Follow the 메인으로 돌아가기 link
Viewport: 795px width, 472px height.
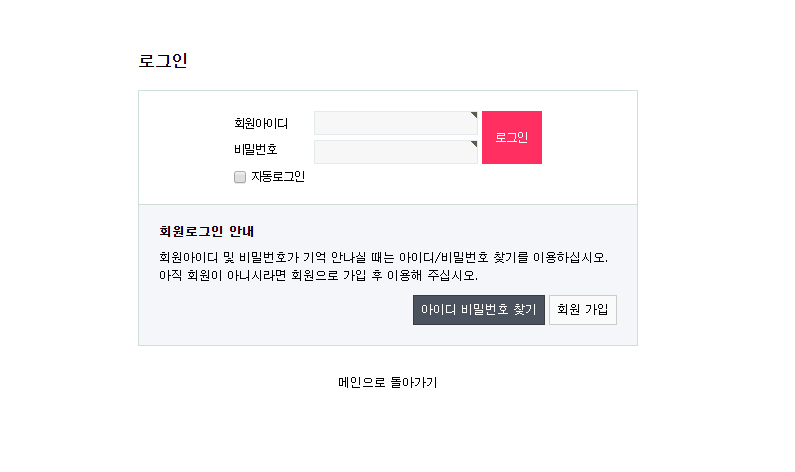(388, 382)
